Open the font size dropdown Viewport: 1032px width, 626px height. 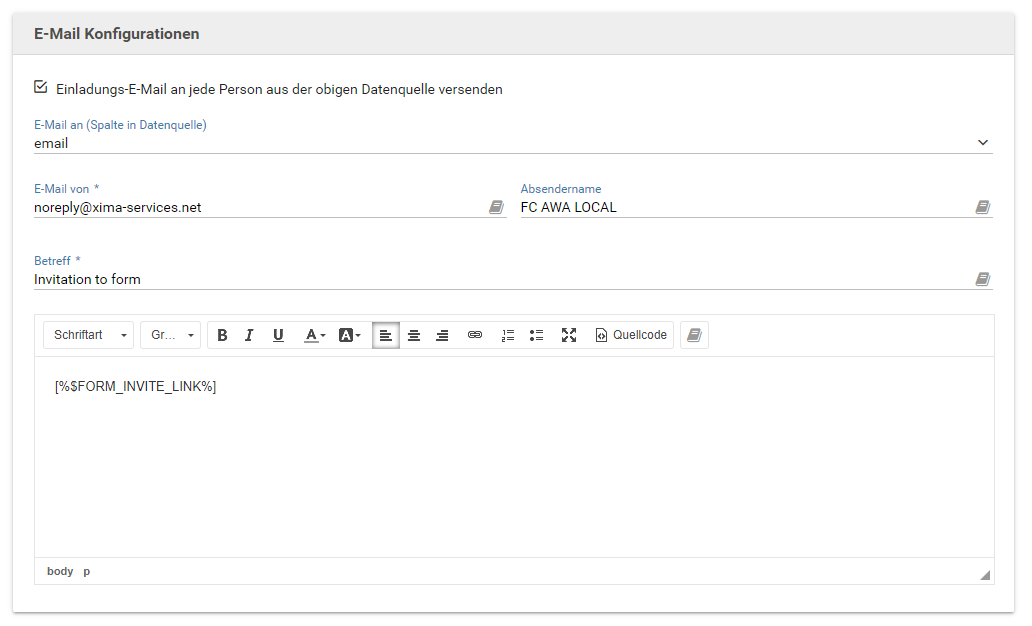171,335
